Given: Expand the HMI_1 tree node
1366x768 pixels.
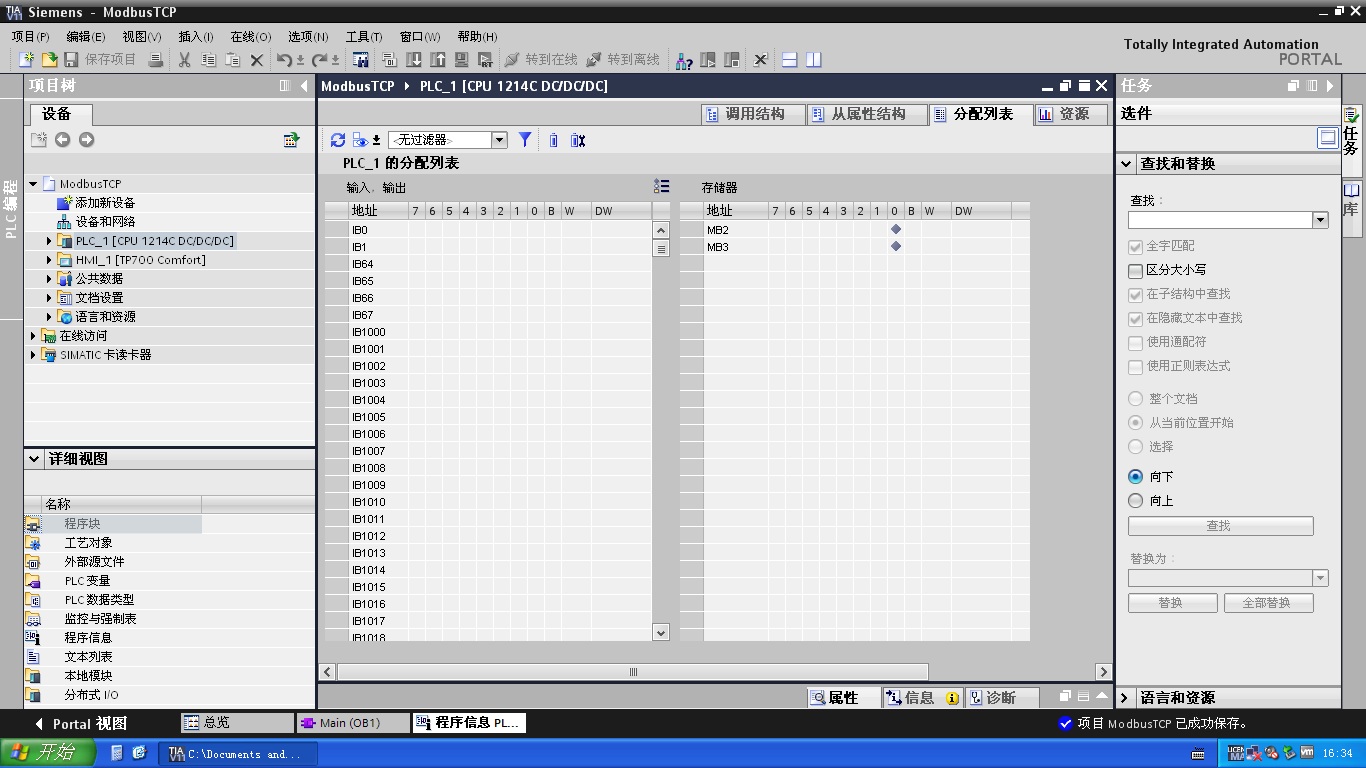Looking at the screenshot, I should [49, 260].
